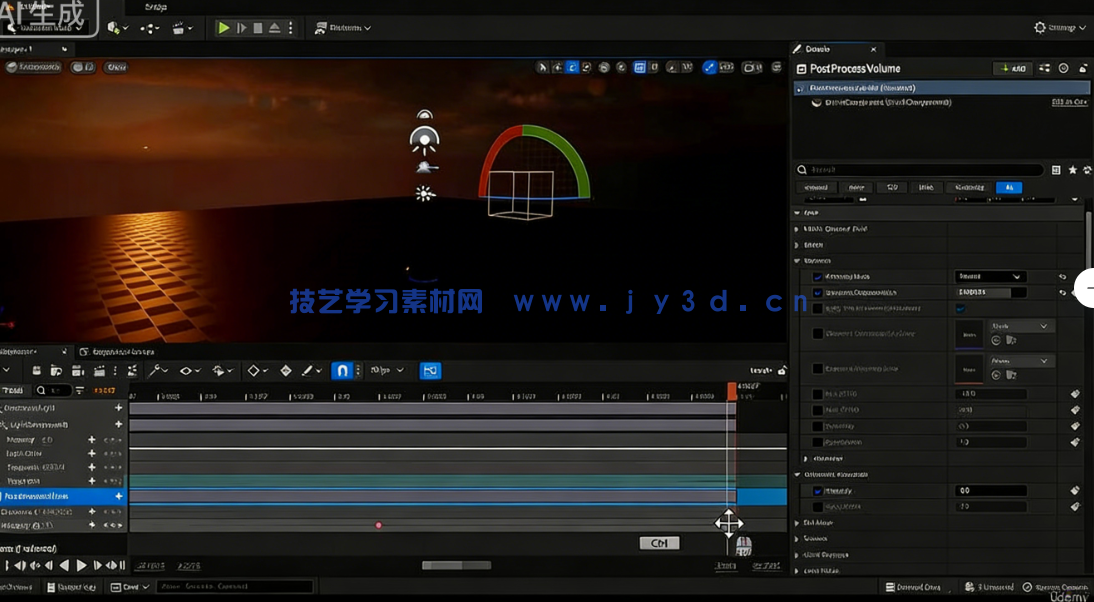Open the Metering Mode dropdown set to Manual
The width and height of the screenshot is (1094, 602).
[x=990, y=276]
